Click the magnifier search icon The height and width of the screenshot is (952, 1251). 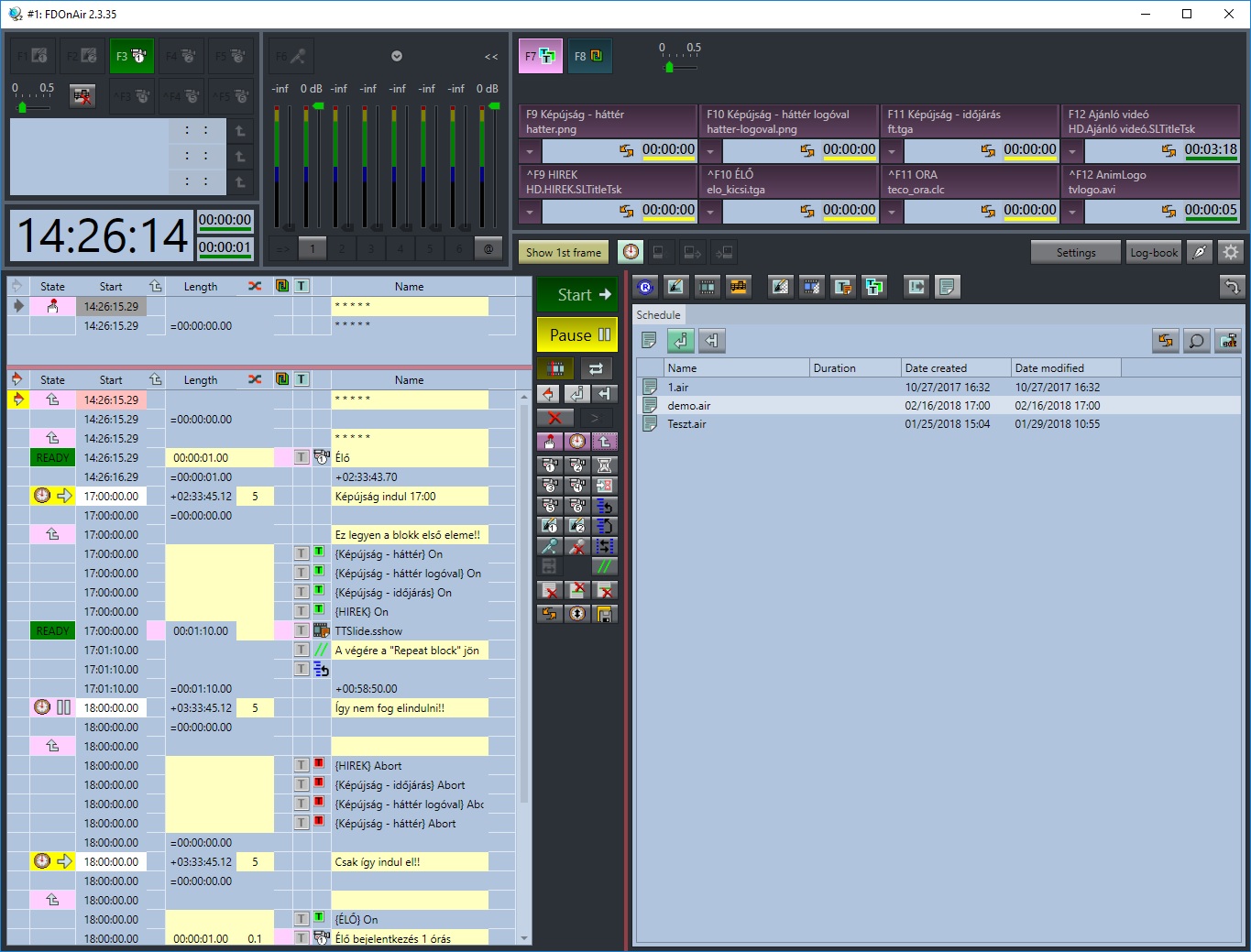(1196, 341)
